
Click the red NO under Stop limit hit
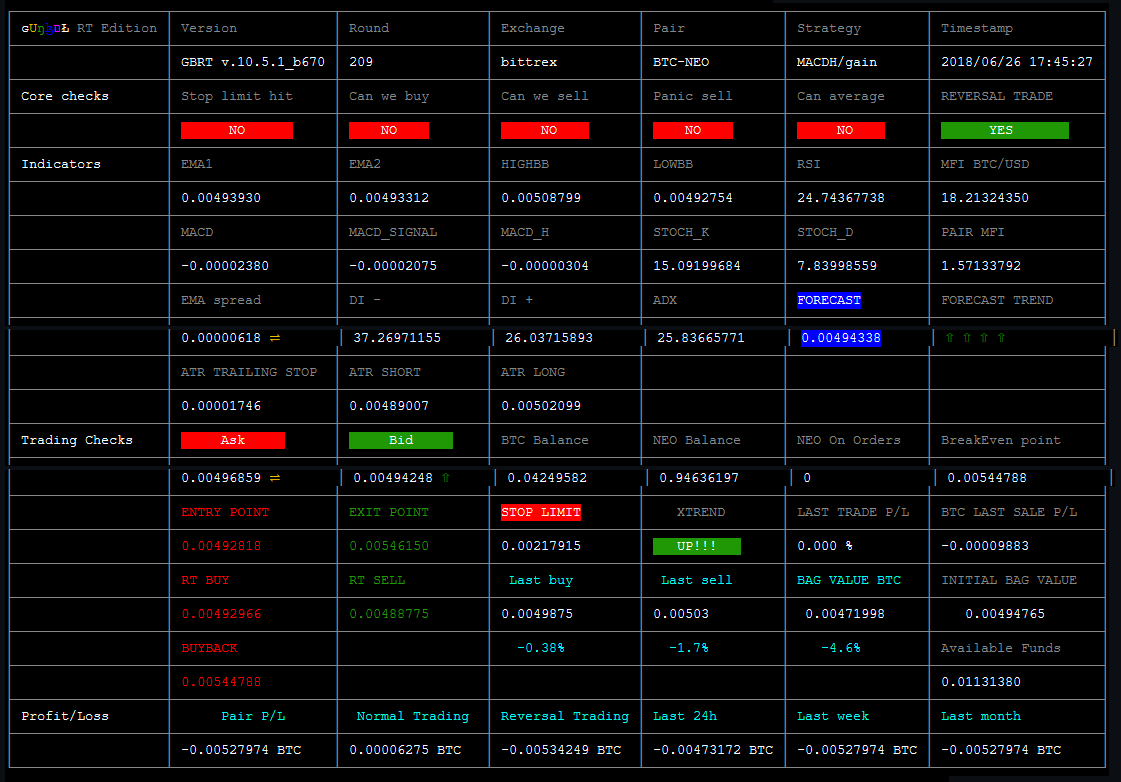[x=237, y=130]
